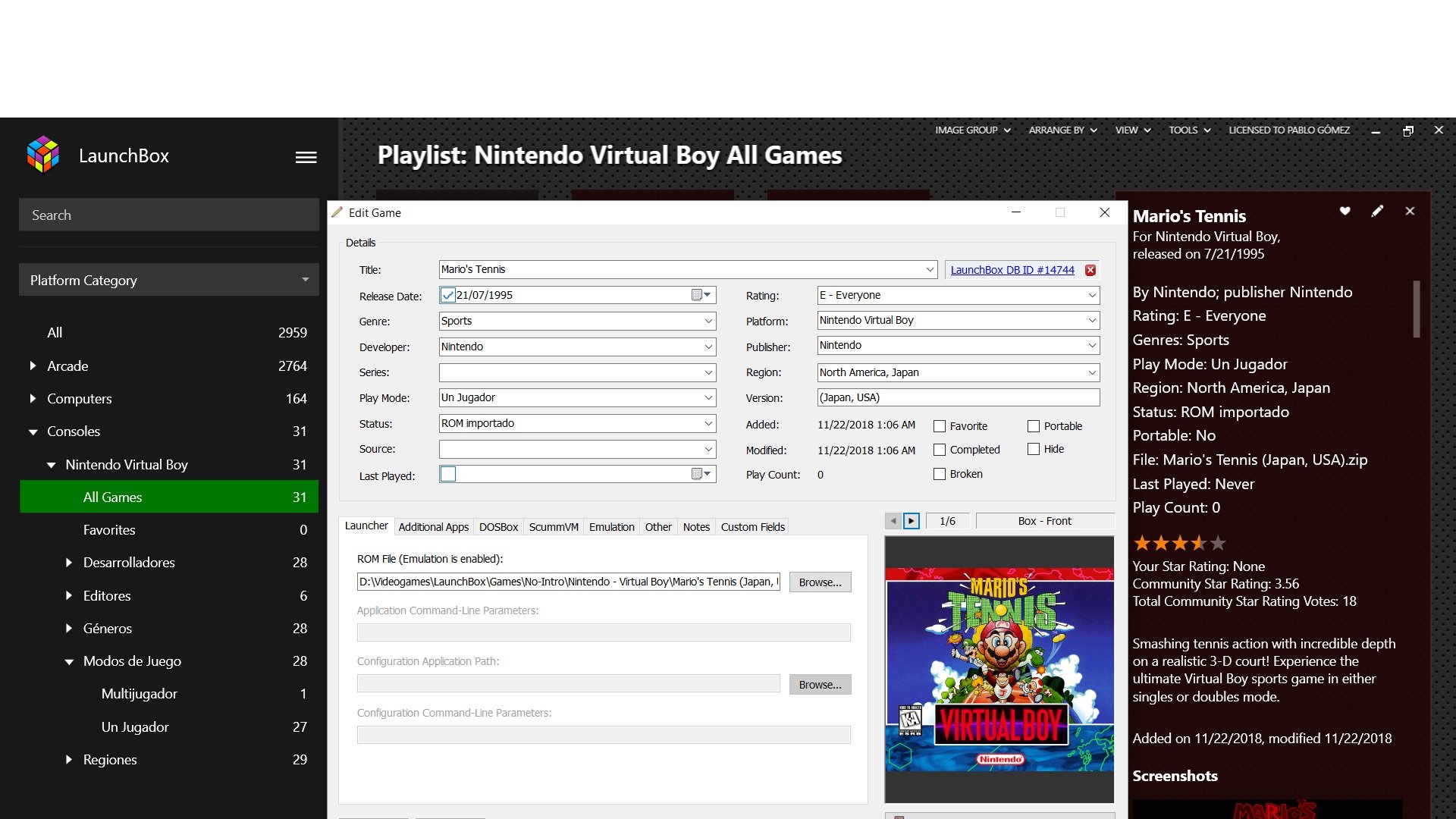Image resolution: width=1456 pixels, height=819 pixels.
Task: Switch to the Additional Apps tab
Action: pos(433,527)
